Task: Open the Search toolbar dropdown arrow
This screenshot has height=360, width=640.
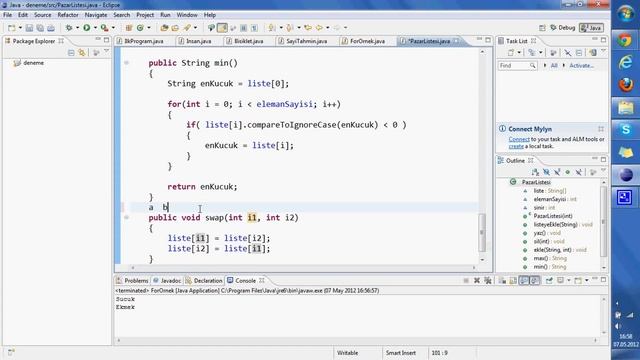Action: click(x=195, y=28)
